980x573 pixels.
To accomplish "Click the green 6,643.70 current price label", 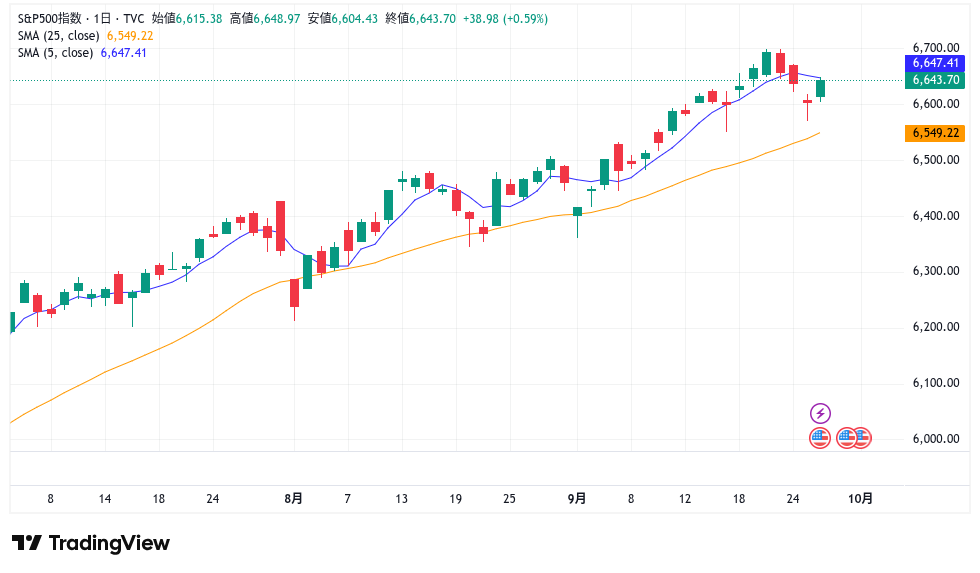I will [x=934, y=80].
